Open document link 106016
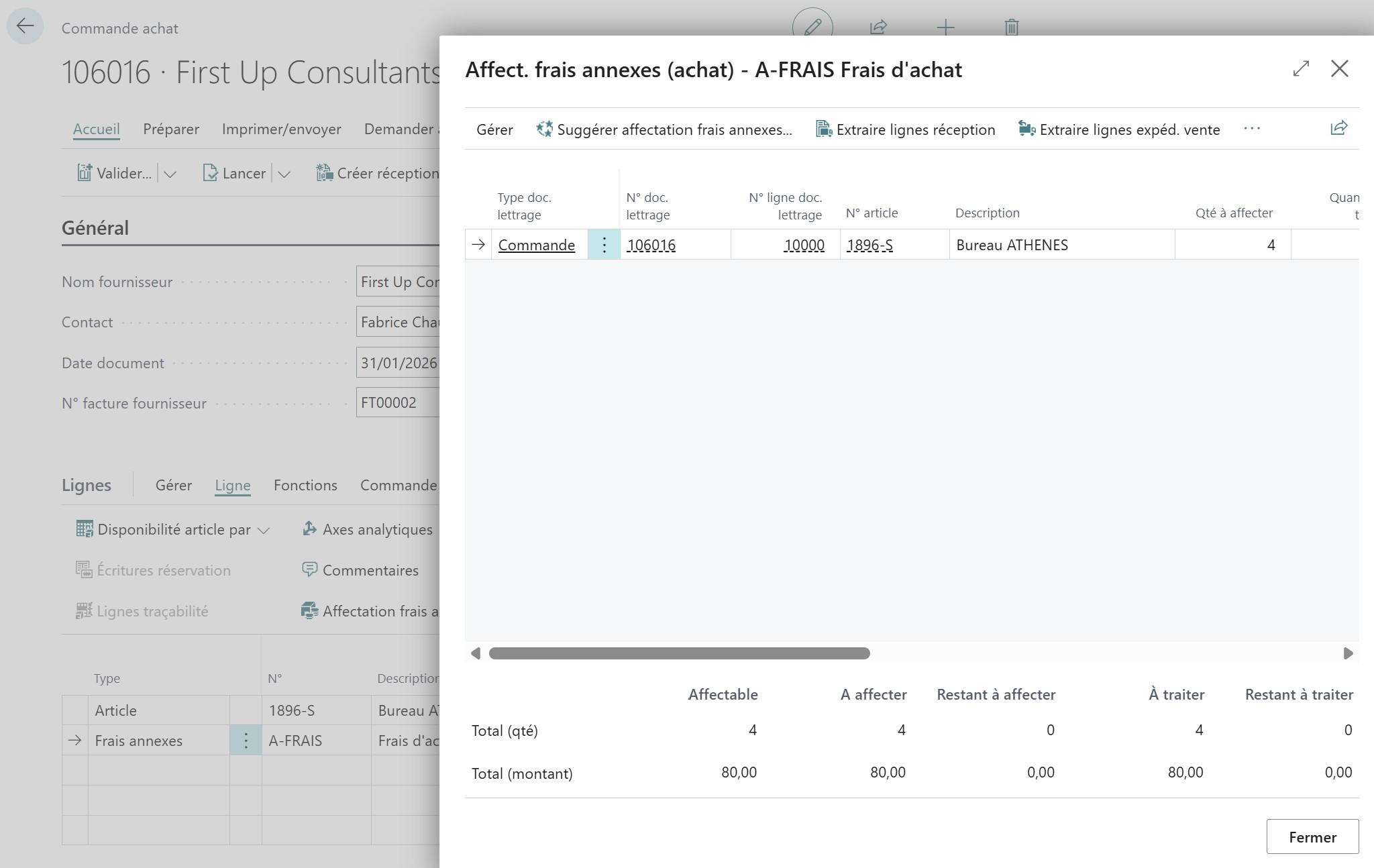 651,245
